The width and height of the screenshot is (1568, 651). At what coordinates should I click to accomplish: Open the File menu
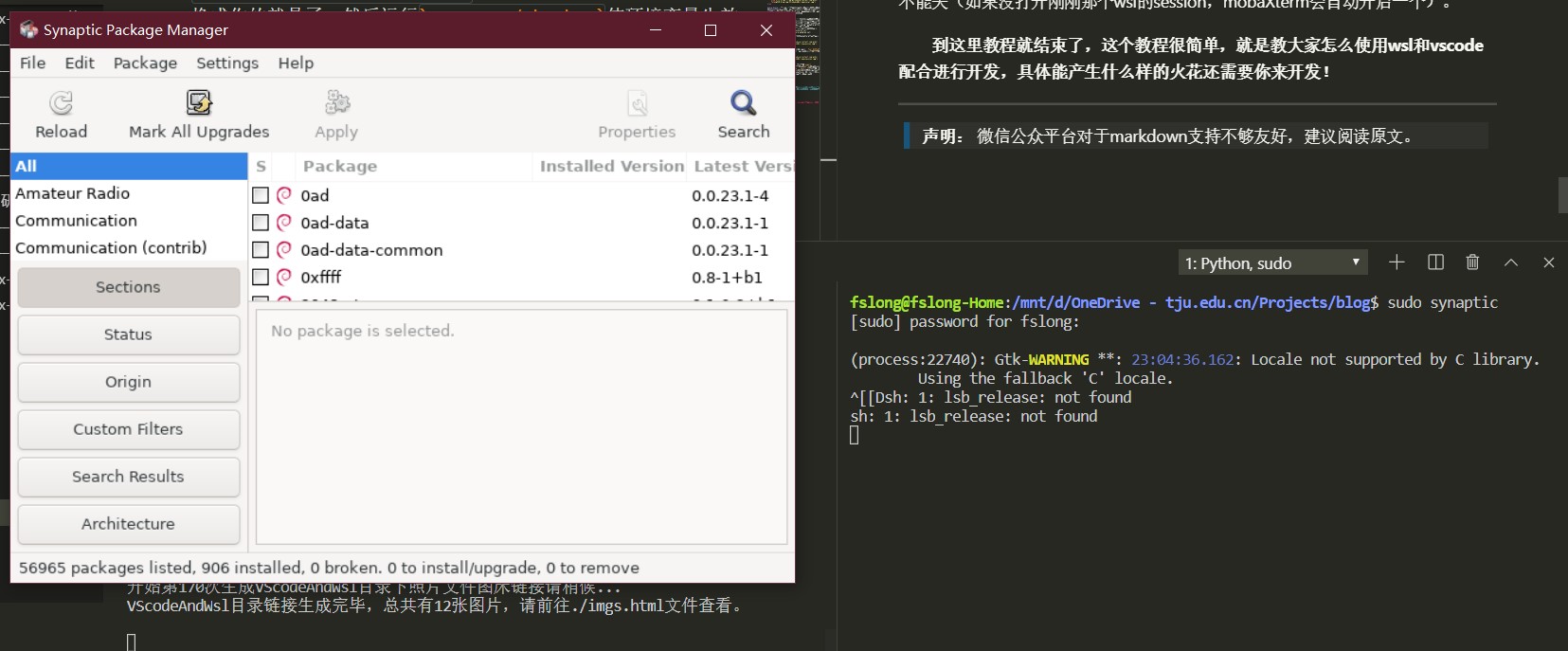coord(33,63)
